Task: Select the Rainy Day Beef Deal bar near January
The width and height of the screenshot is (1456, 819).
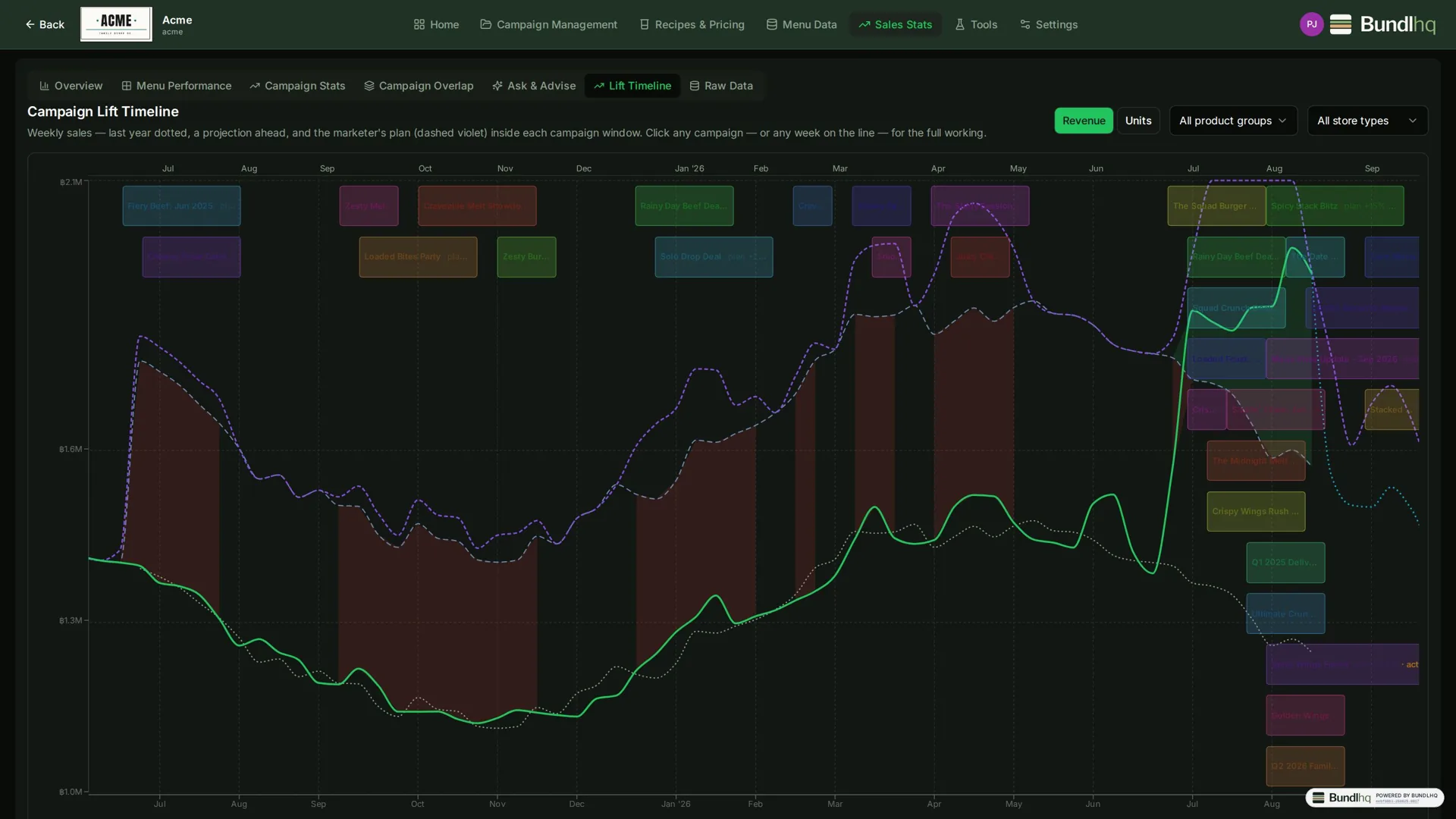Action: click(x=684, y=206)
